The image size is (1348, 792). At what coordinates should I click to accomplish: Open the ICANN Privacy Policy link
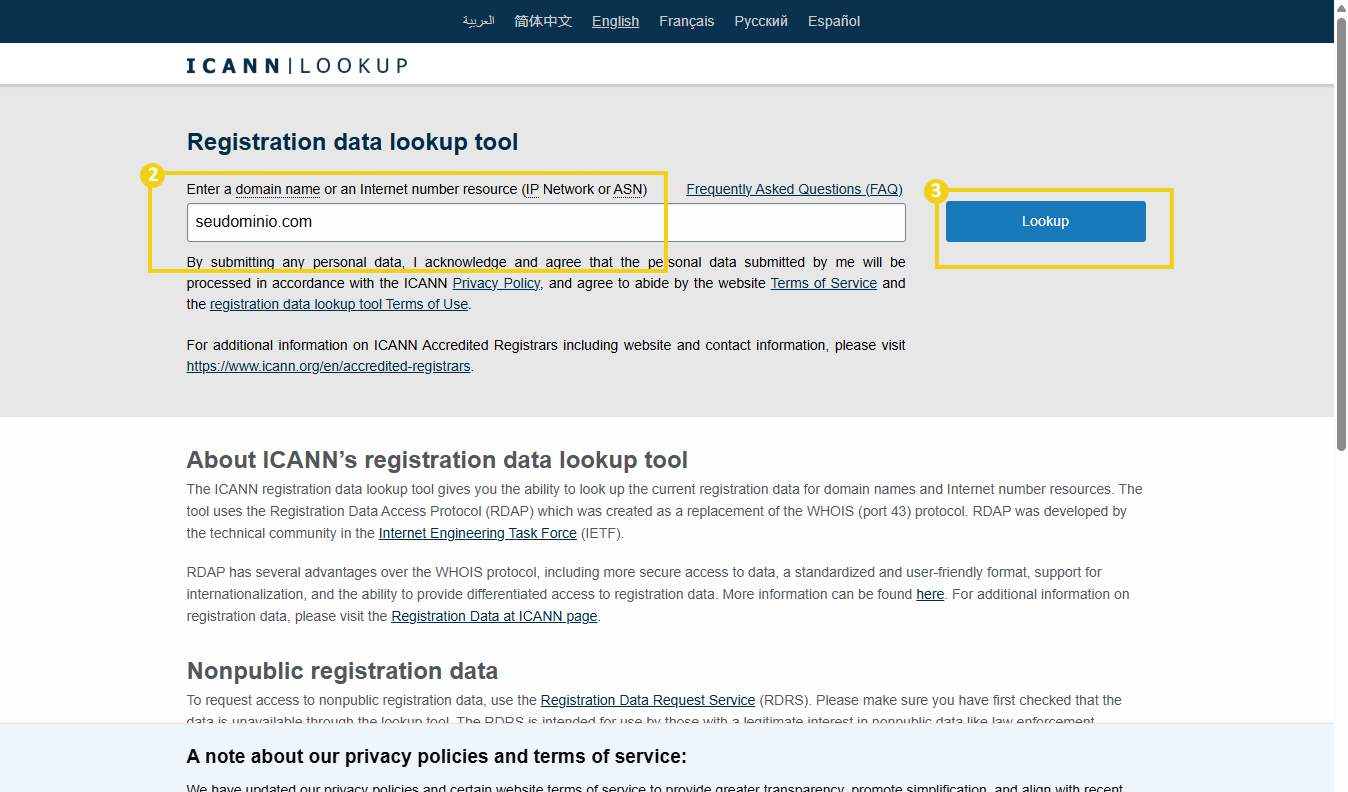click(x=496, y=283)
